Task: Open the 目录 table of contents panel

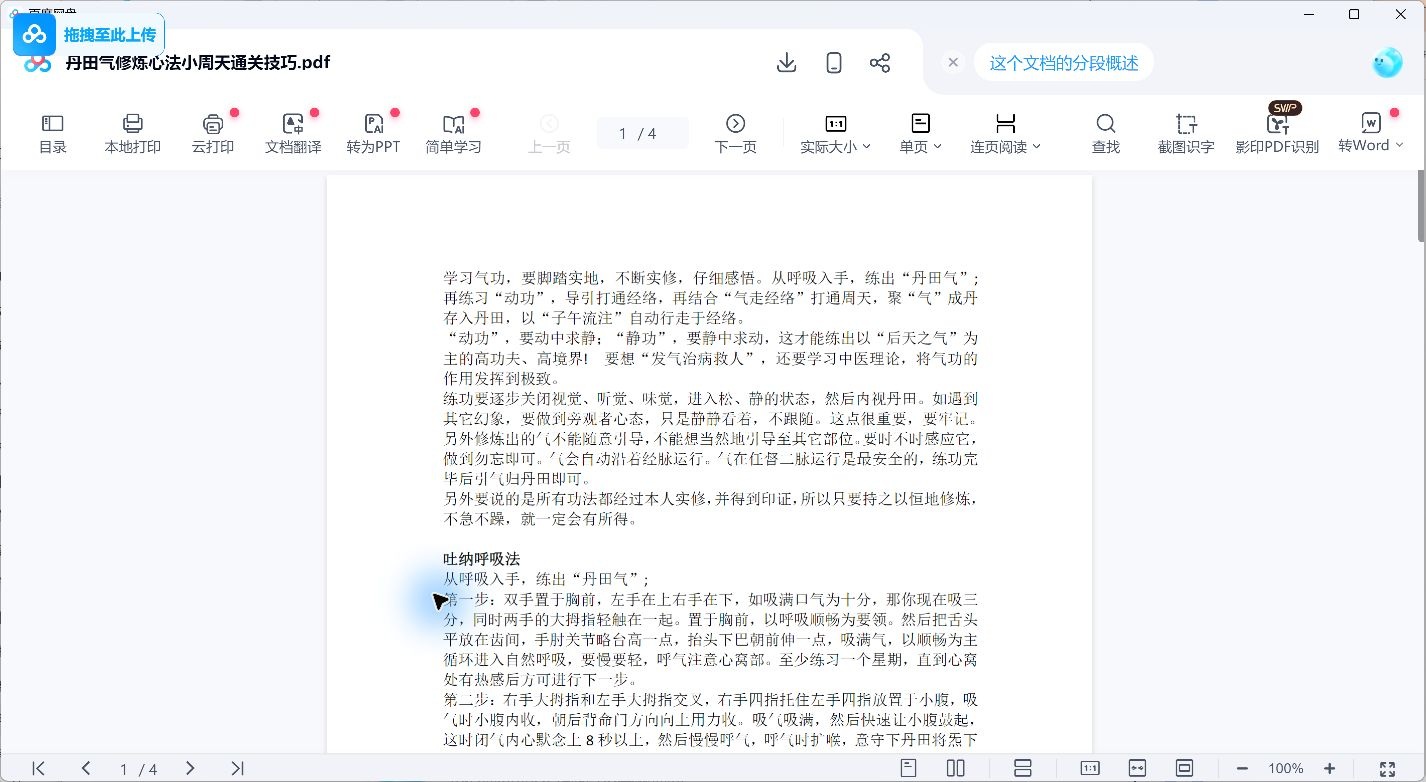Action: 52,134
